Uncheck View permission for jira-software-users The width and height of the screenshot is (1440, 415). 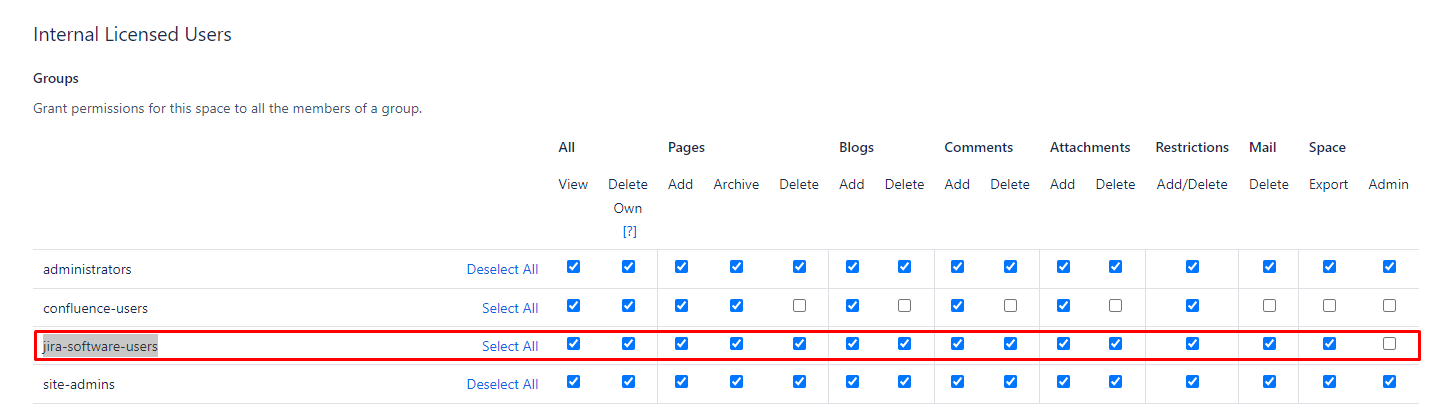pos(573,344)
